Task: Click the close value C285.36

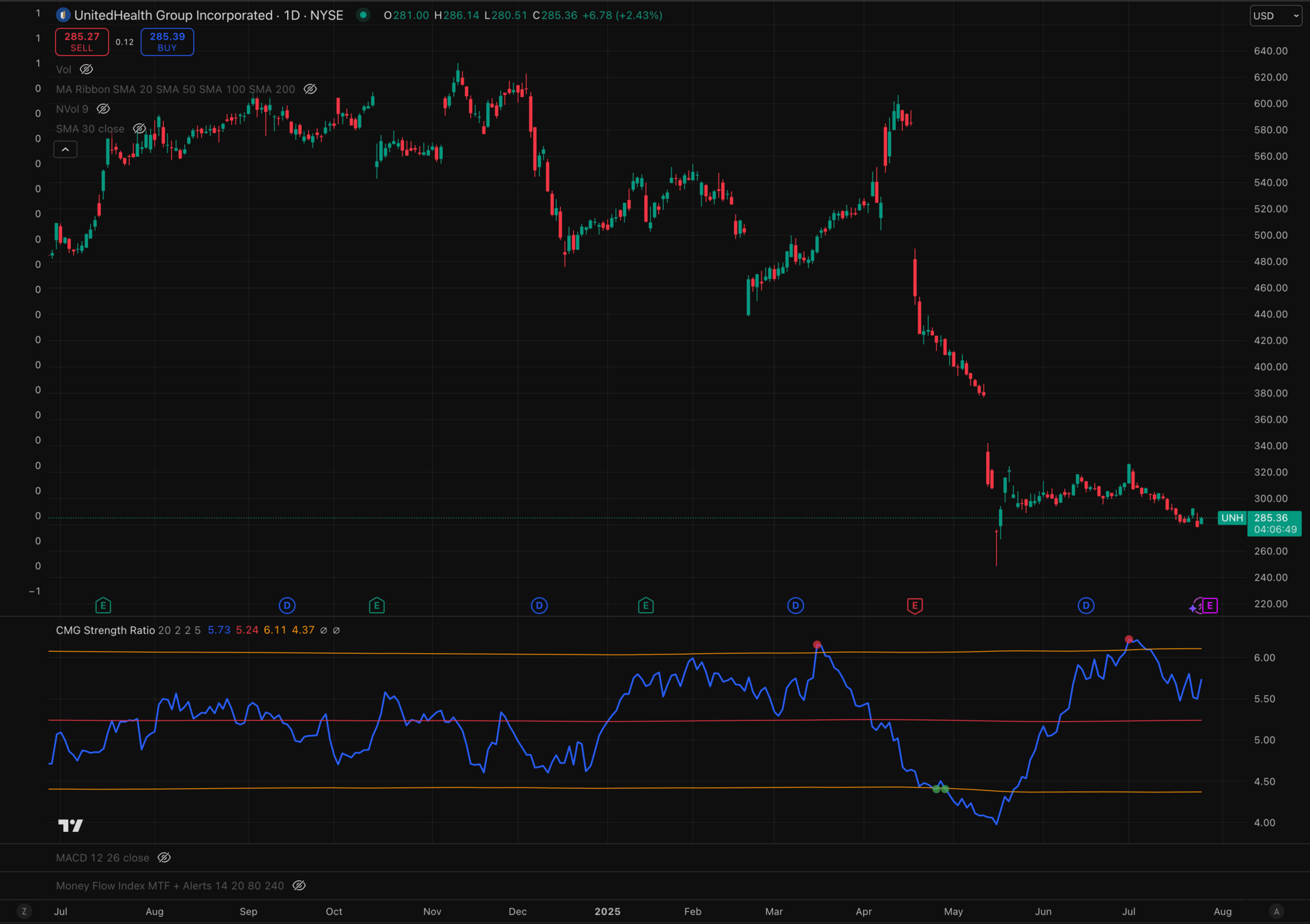Action: (555, 15)
